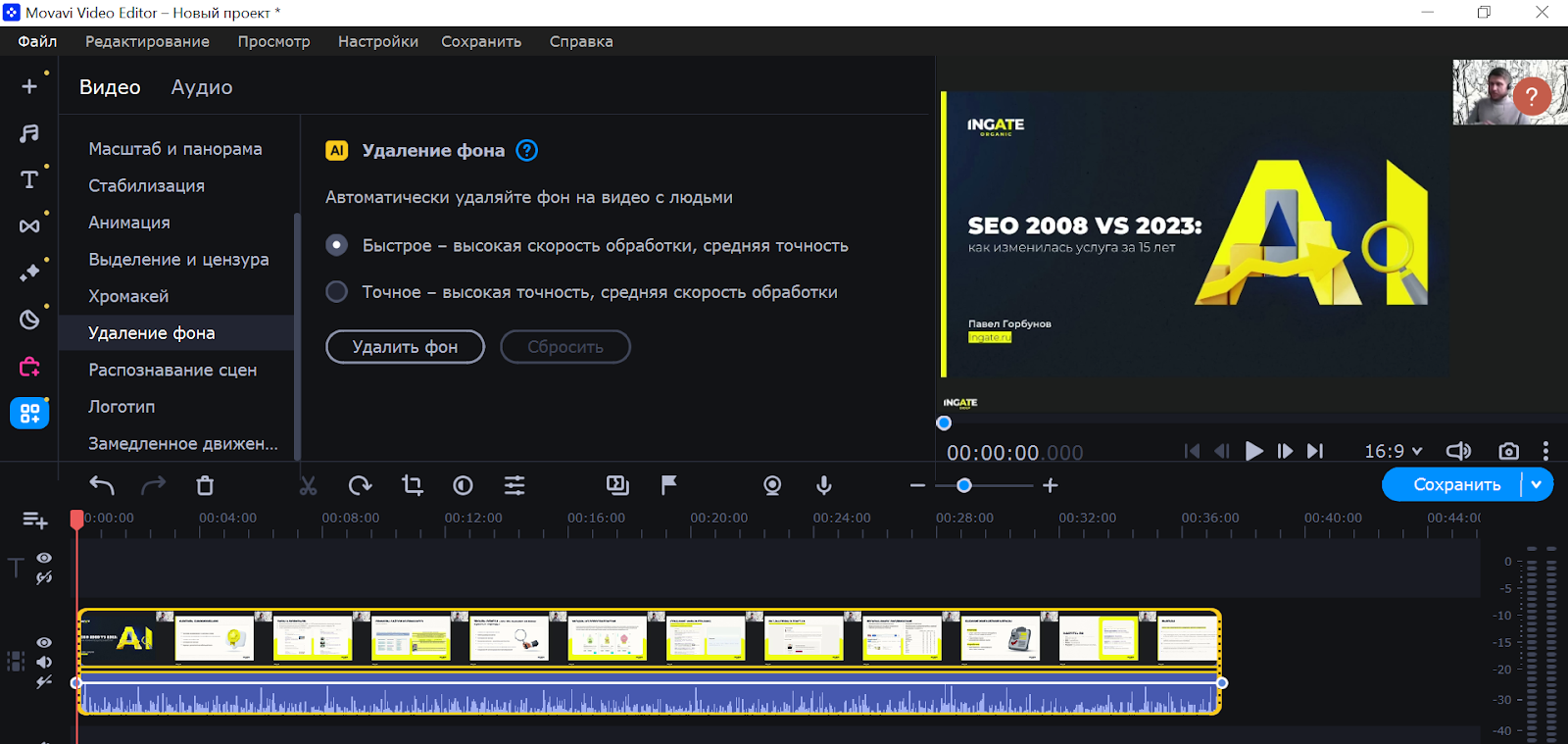
Task: Select the Быстрое processing mode
Action: (336, 245)
